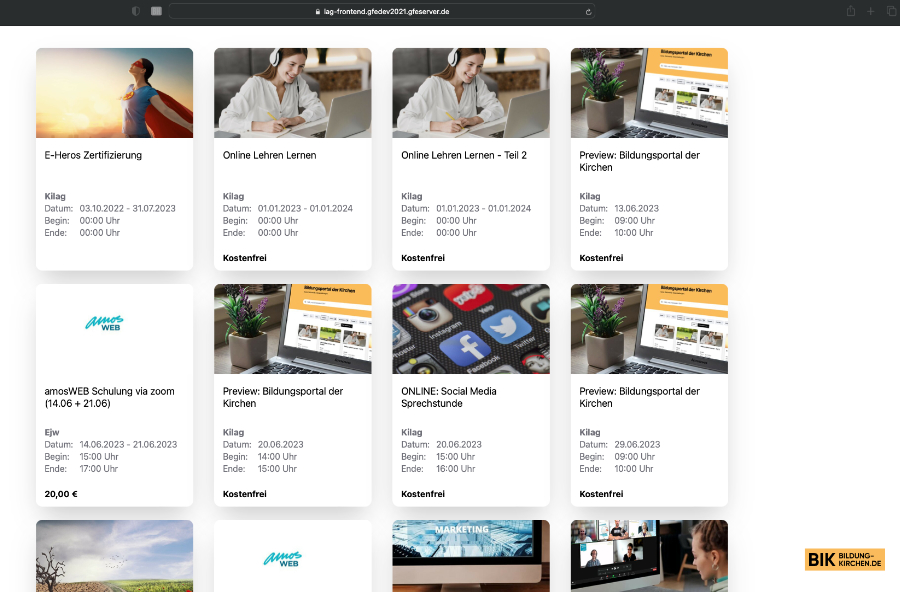Viewport: 900px width, 592px height.
Task: Reload the page from the address bar
Action: point(589,11)
